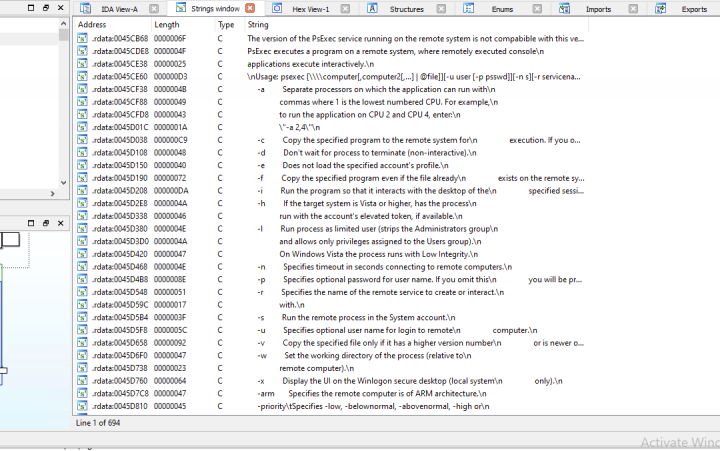
Task: Select the string icon at .rdata:0045D038
Action: pos(82,140)
